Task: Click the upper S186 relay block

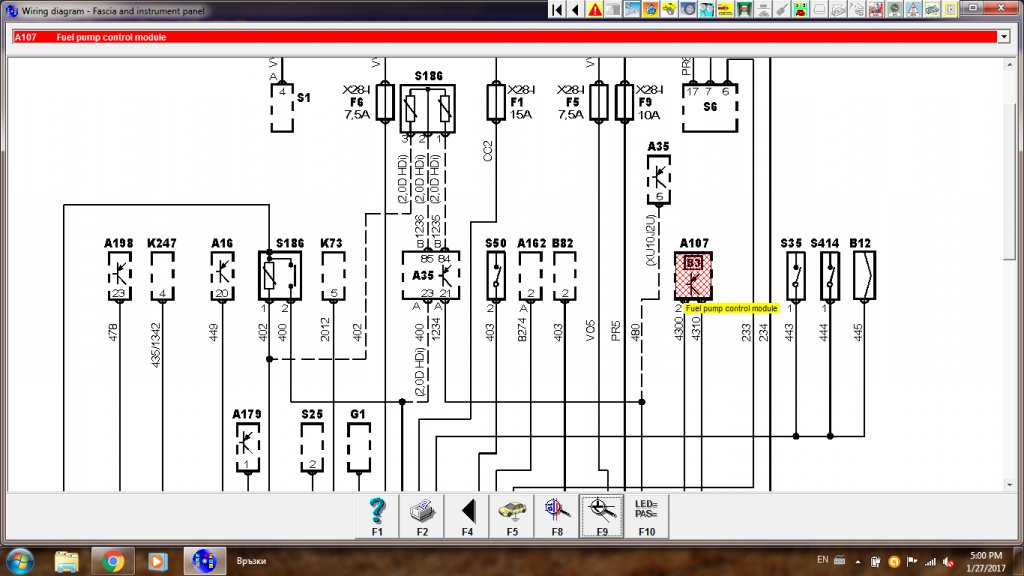Action: click(428, 108)
